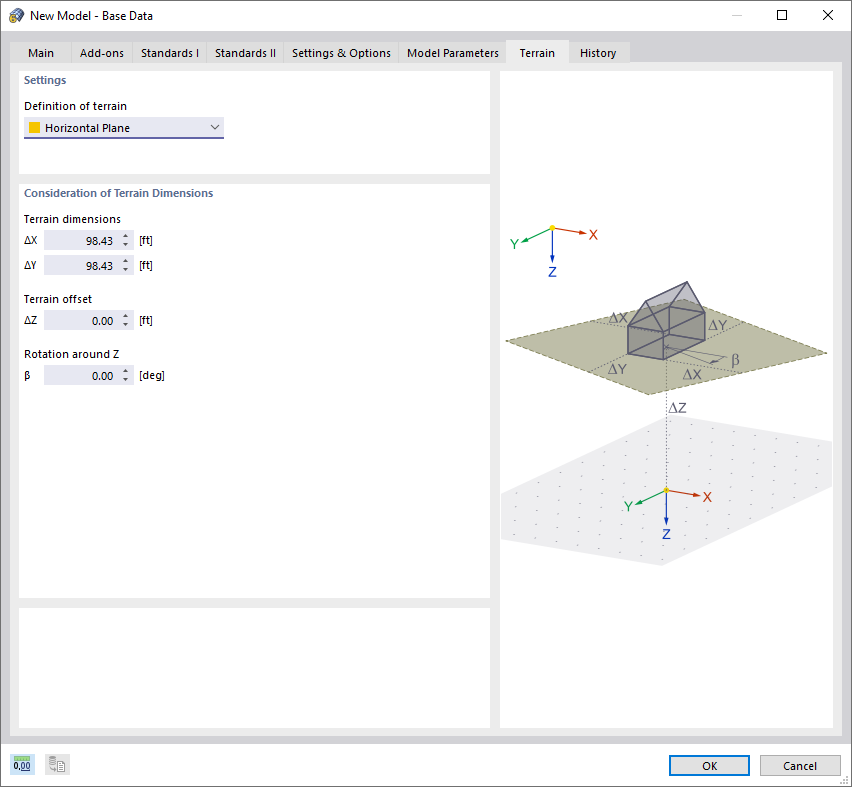
Task: Open the Settings & Options tab
Action: point(340,52)
